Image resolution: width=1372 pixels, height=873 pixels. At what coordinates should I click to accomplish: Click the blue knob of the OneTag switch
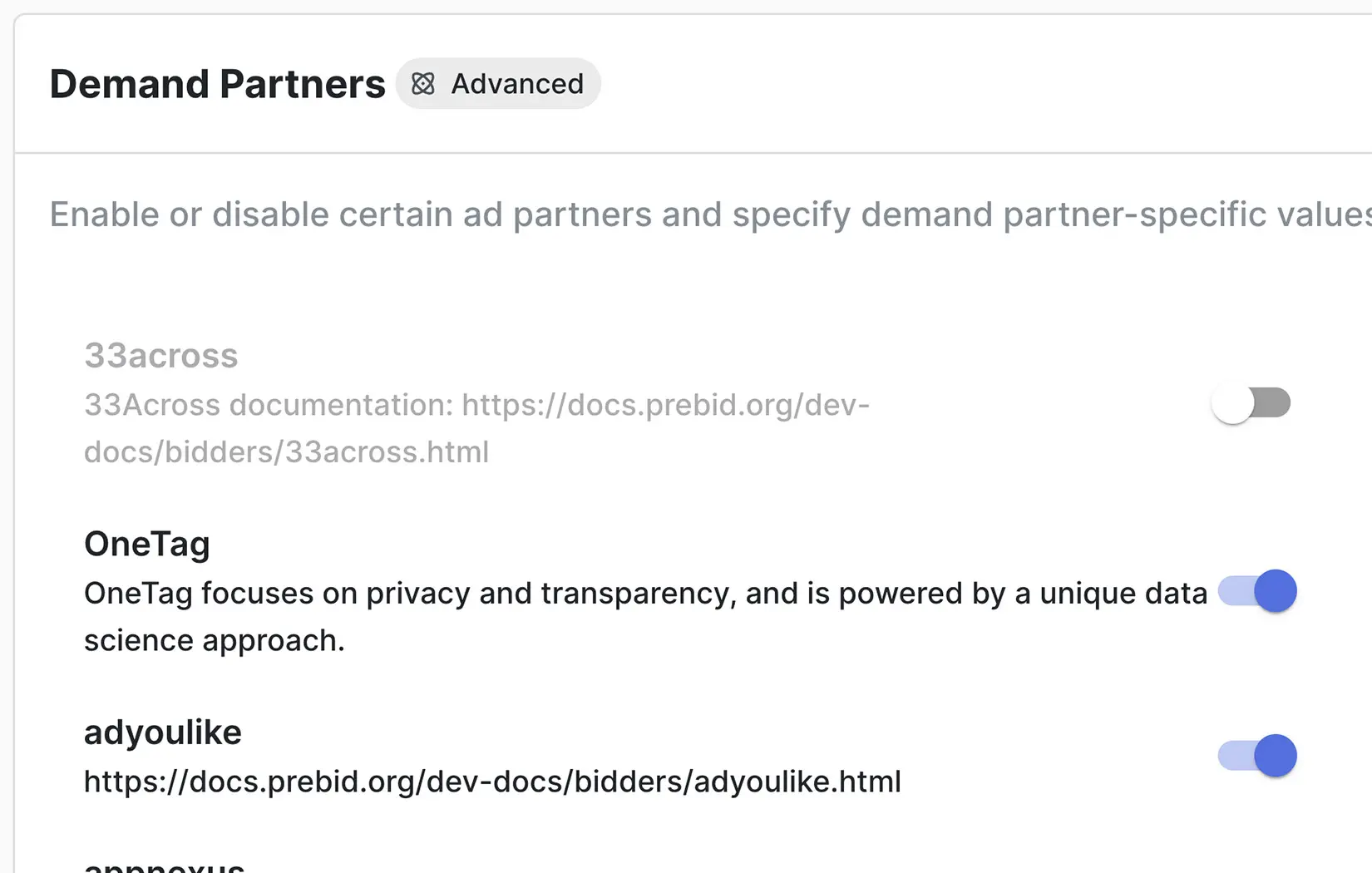point(1276,591)
